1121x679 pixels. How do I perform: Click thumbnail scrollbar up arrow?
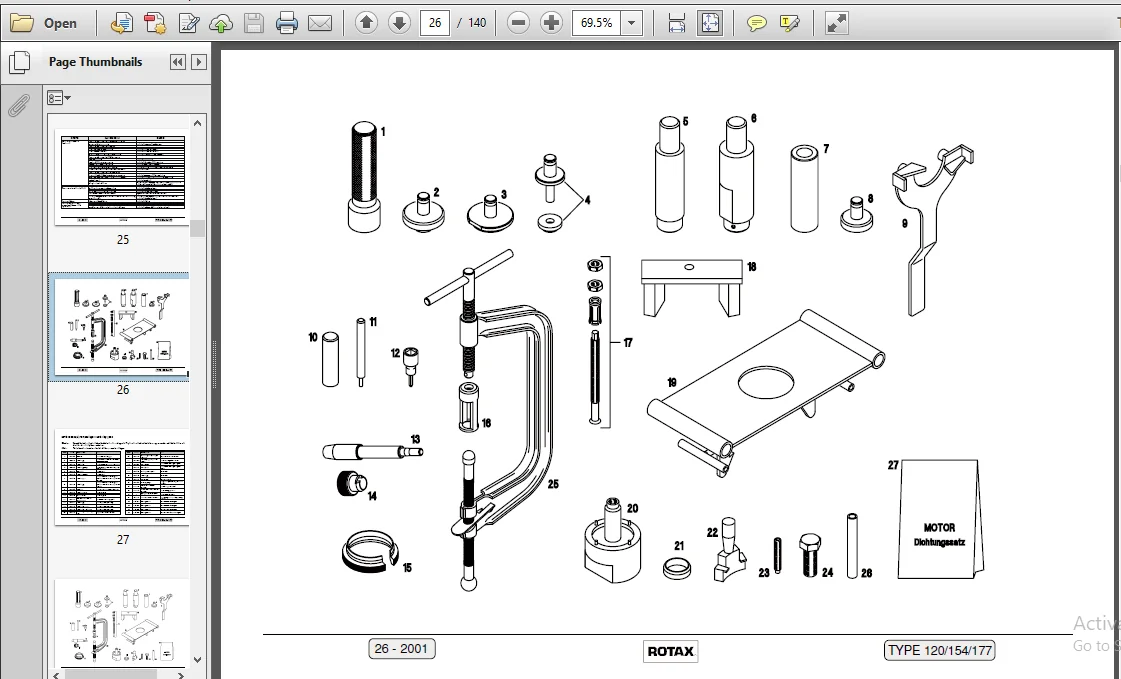pos(198,123)
